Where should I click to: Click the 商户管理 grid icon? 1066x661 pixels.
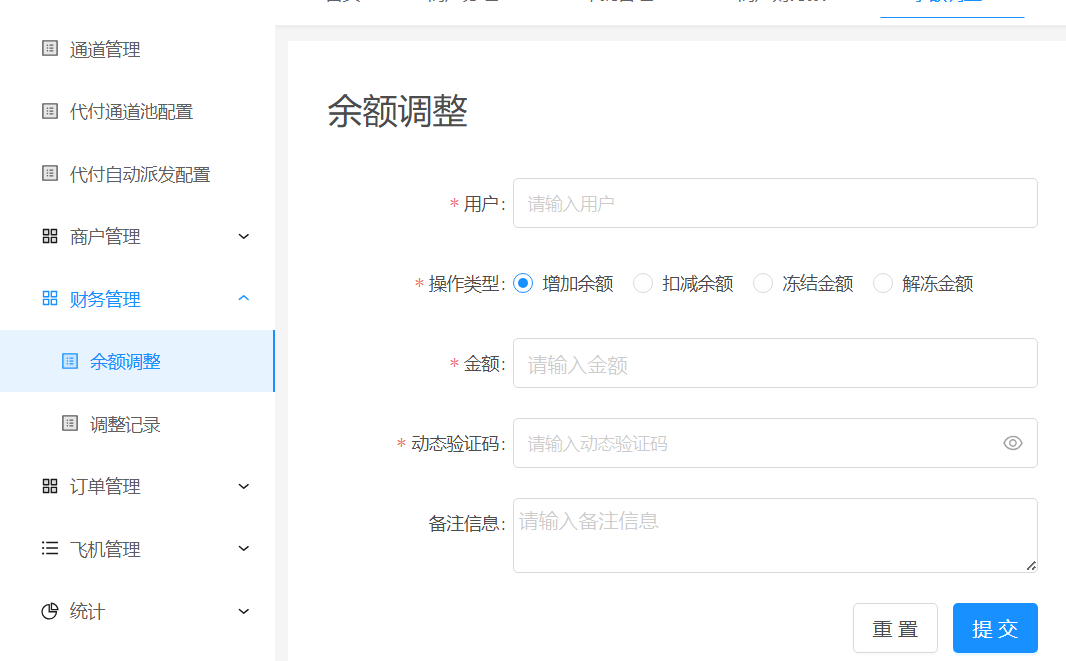tap(49, 236)
